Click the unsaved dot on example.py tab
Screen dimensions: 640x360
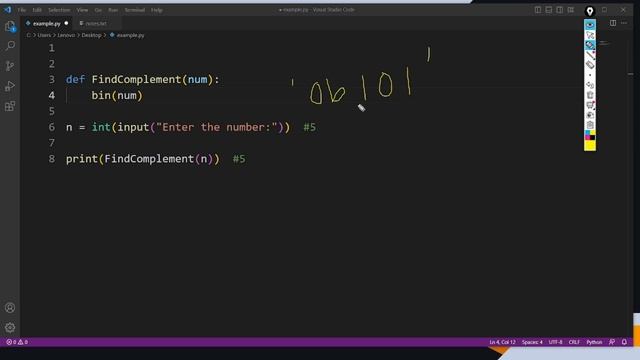click(x=66, y=23)
